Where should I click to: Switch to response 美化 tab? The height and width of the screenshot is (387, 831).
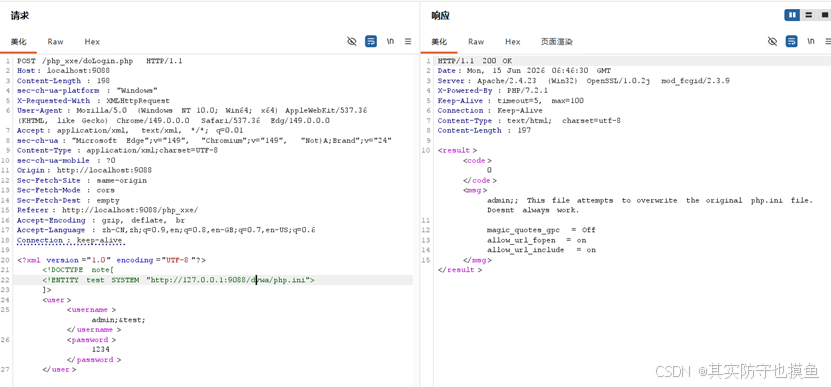click(439, 42)
